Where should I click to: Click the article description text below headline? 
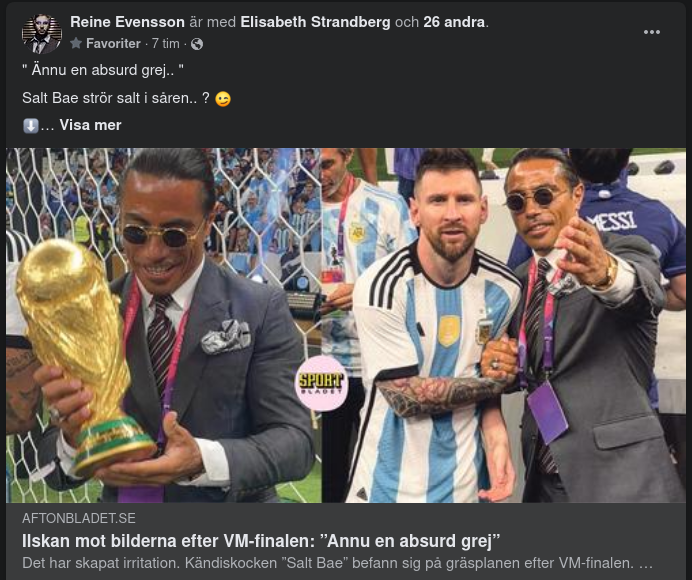point(337,563)
